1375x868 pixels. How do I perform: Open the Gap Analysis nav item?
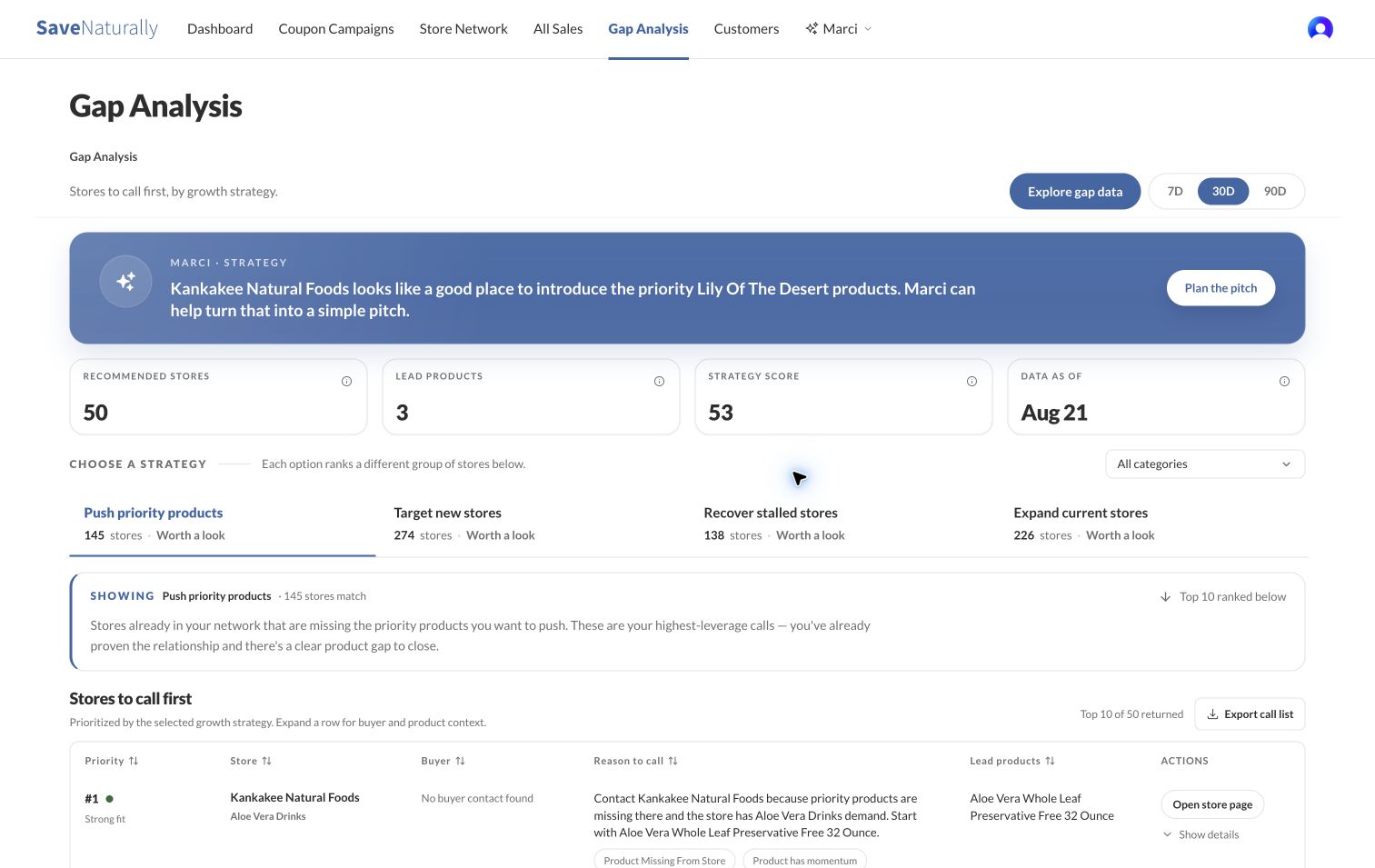click(648, 29)
